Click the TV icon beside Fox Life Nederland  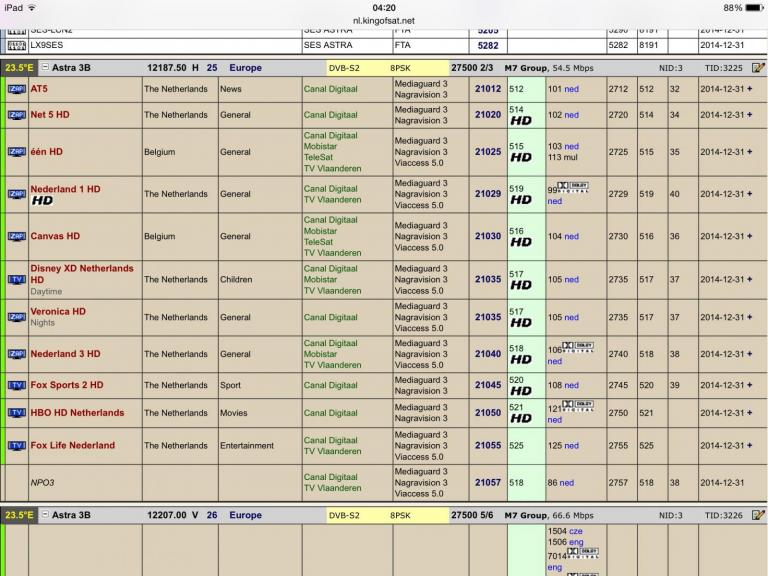(x=17, y=446)
